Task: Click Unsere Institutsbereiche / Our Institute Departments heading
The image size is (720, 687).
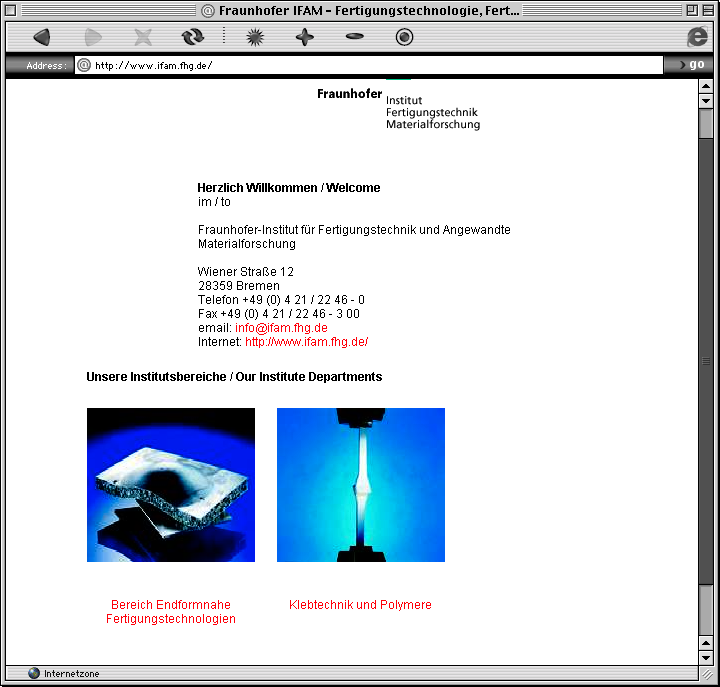Action: coord(234,377)
